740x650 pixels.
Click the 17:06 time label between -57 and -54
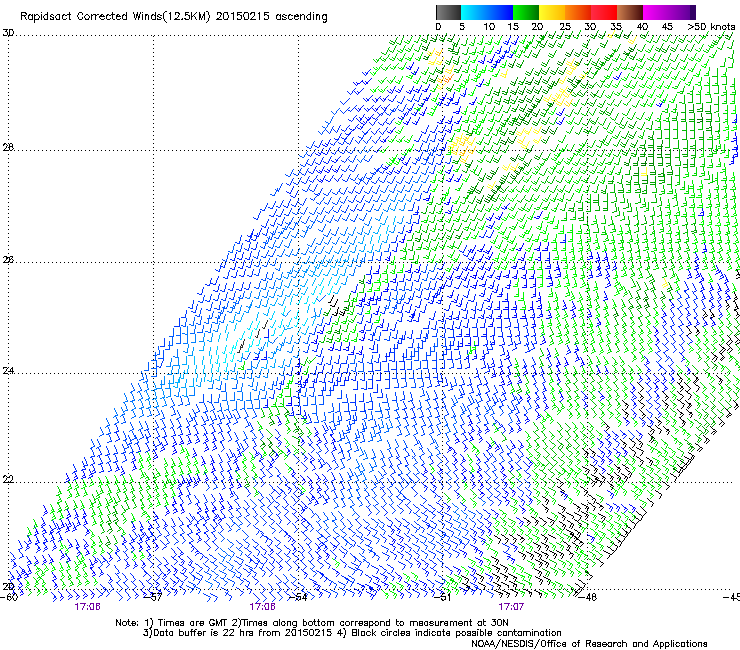(262, 607)
